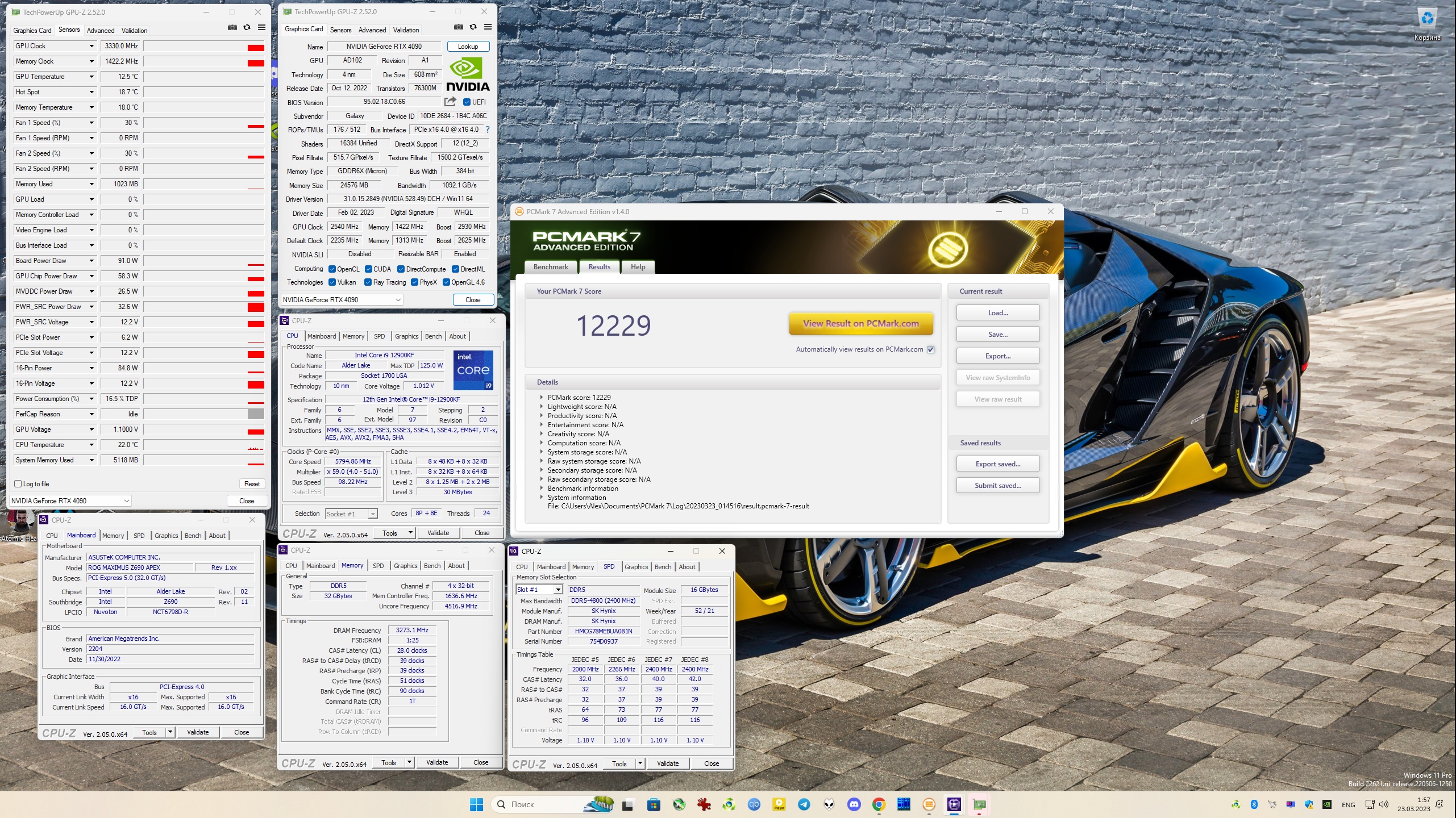The height and width of the screenshot is (818, 1456).
Task: Click Intel Core i9 logo in CPU-Z
Action: 473,370
